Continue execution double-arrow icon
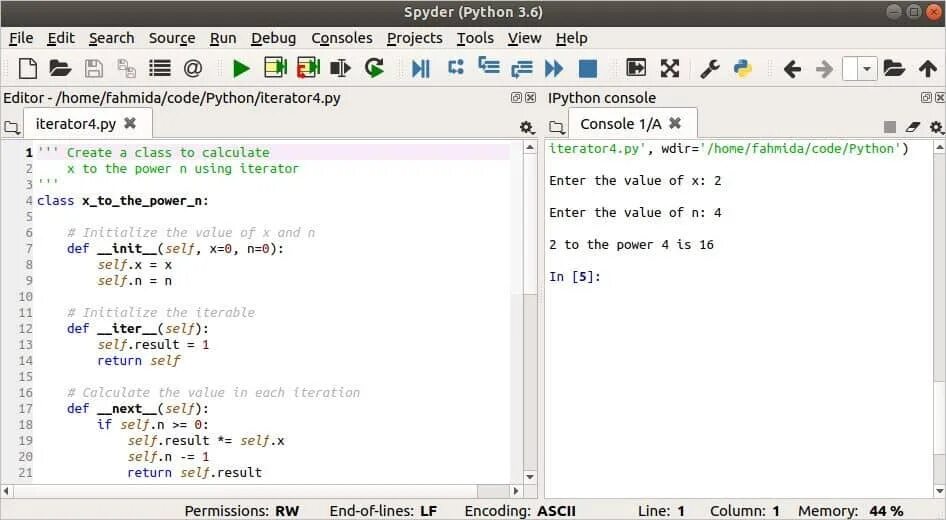The width and height of the screenshot is (946, 520). point(554,68)
